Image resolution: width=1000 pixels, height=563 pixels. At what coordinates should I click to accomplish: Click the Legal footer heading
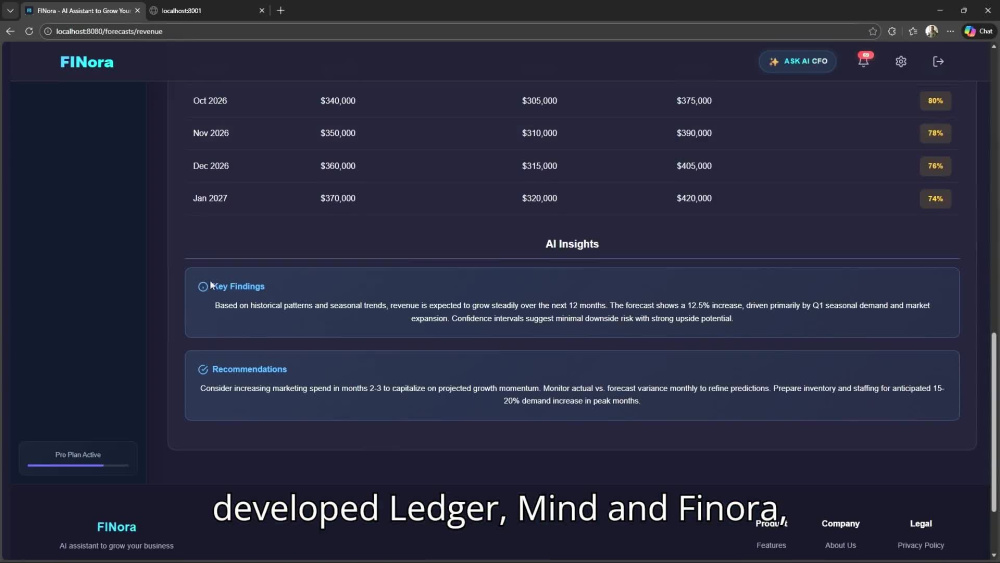921,523
